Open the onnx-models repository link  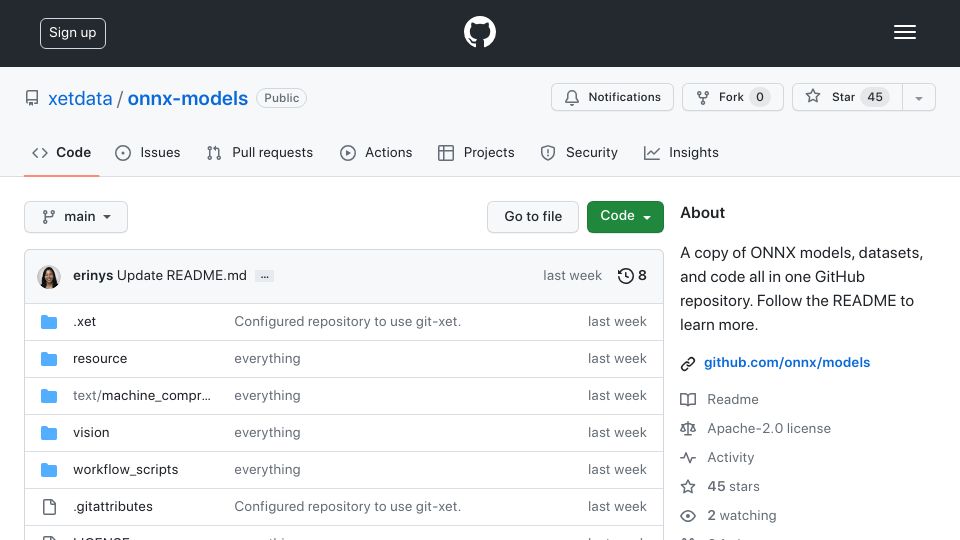[187, 98]
